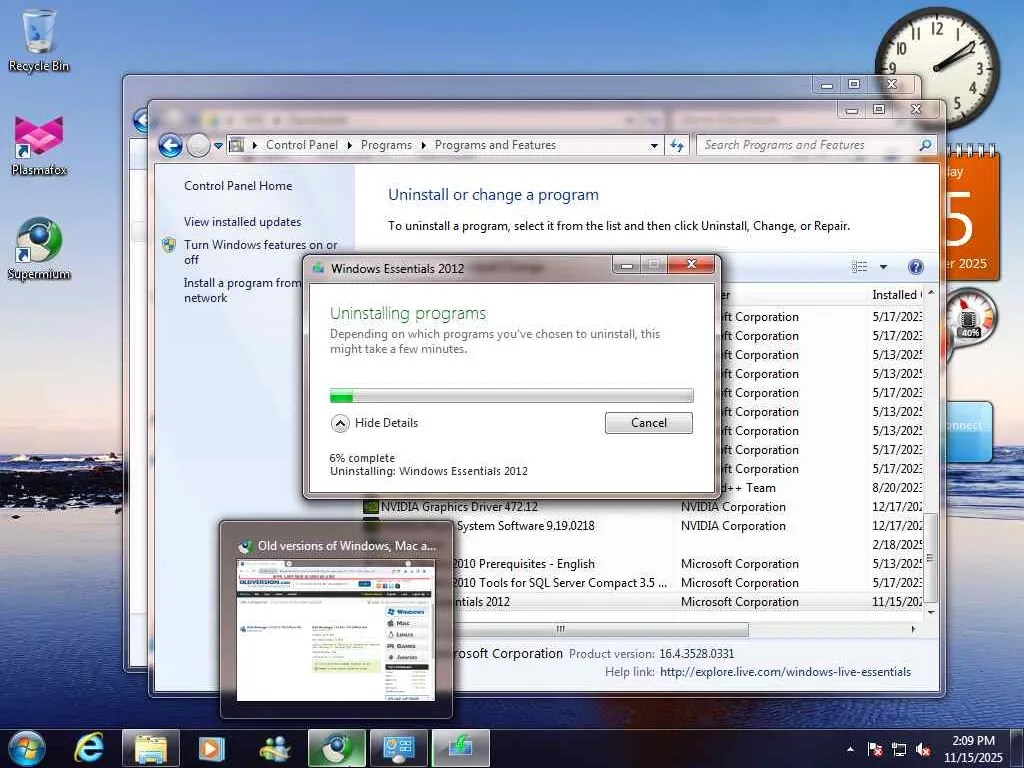Select 2010 Tools for SQL Server Compact 3.5 entry
1024x768 pixels.
pos(642,583)
